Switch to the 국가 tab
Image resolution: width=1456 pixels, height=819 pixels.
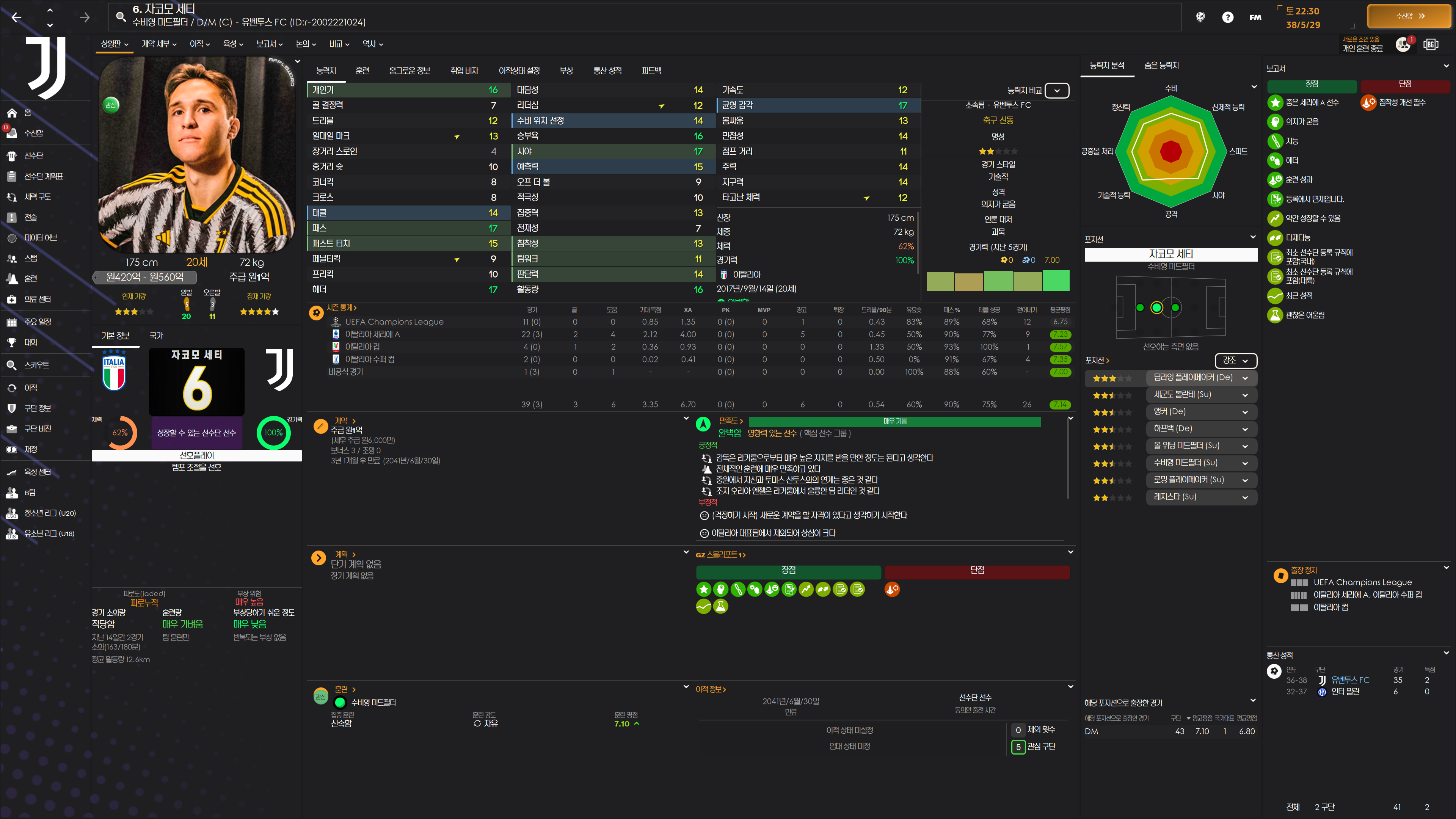[x=157, y=336]
